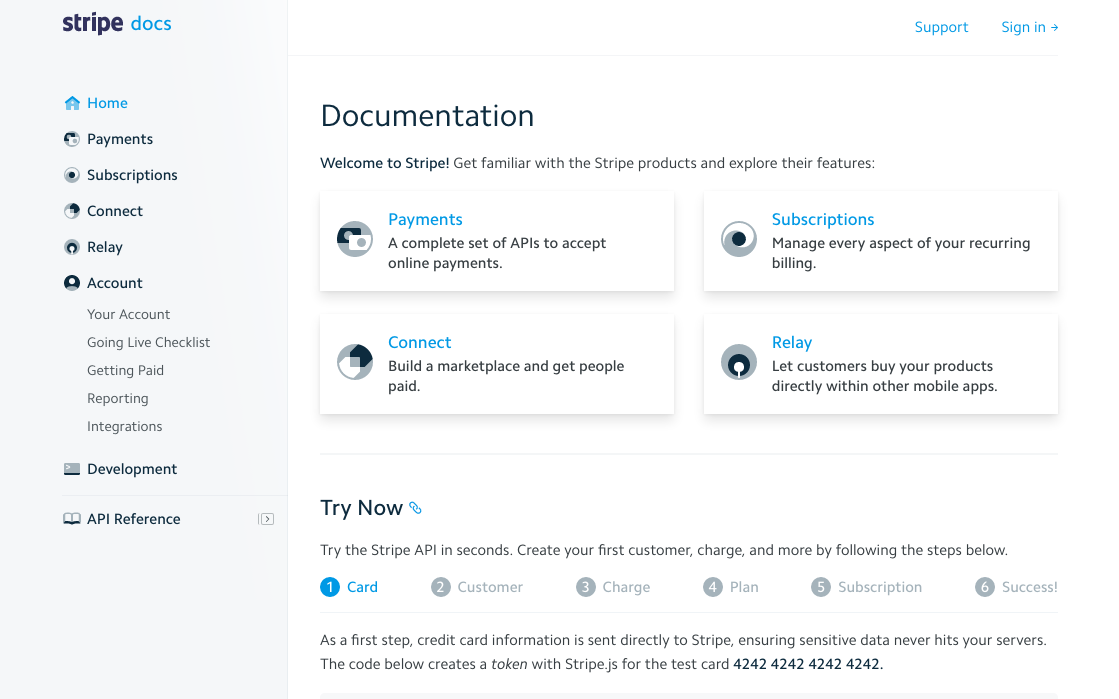
Task: Click the Connect sidebar icon
Action: point(72,211)
